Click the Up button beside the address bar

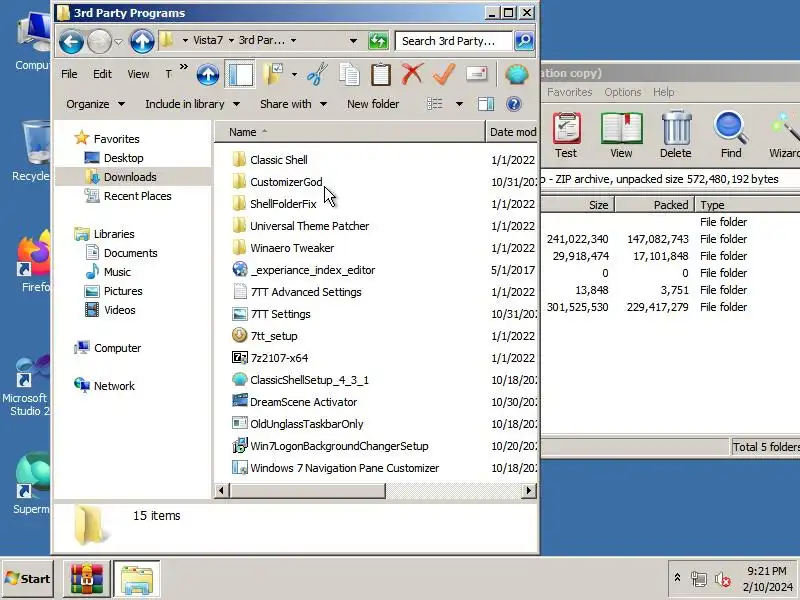coord(142,41)
